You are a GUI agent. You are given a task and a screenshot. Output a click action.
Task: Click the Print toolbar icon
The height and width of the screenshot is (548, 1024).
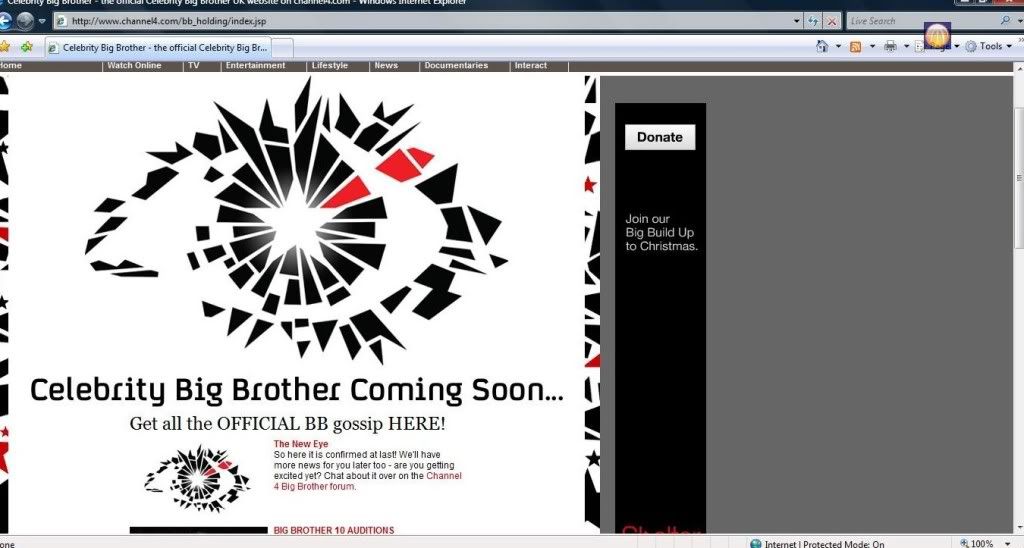click(890, 46)
